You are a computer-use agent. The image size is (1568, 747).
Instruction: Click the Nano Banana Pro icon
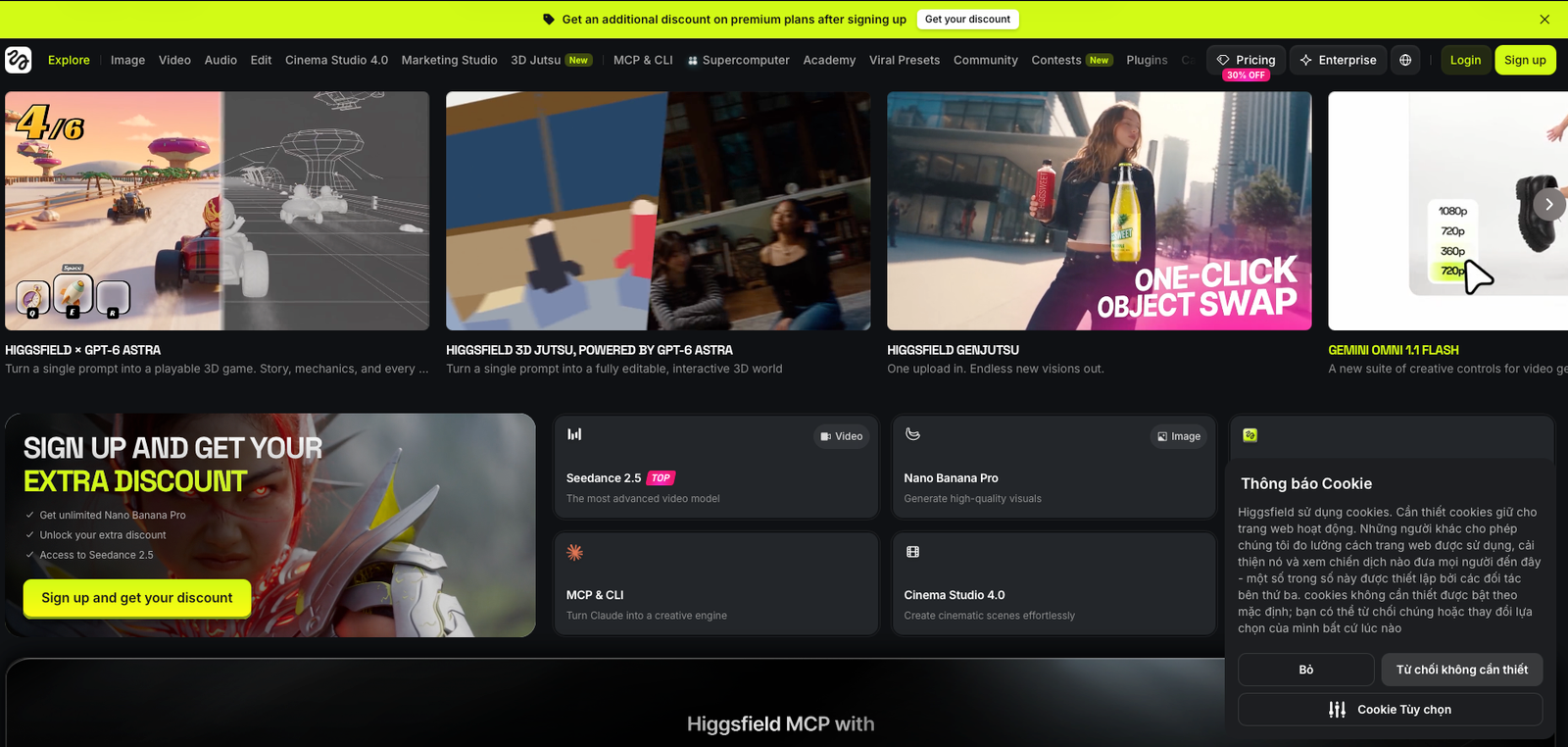pyautogui.click(x=912, y=434)
